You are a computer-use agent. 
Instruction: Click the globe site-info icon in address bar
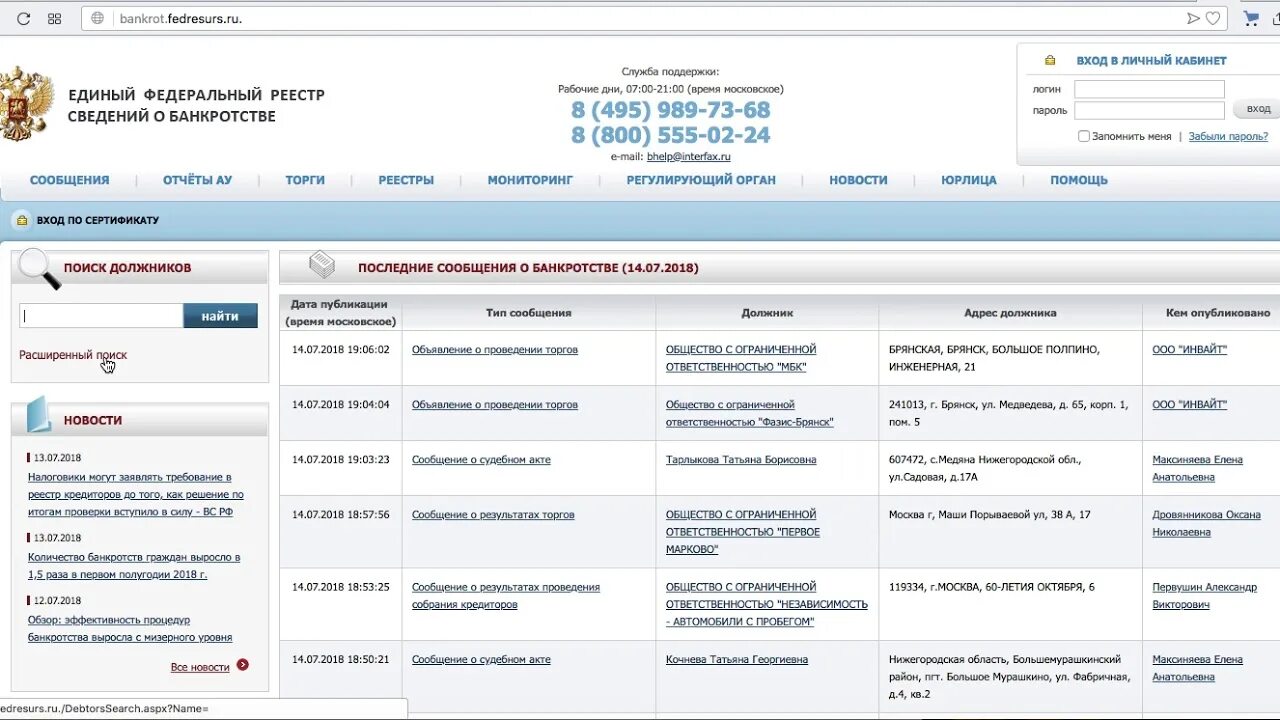[97, 18]
